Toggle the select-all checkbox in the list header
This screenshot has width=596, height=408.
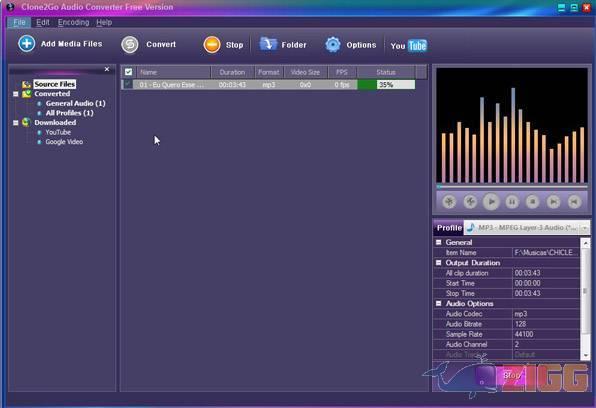click(128, 72)
